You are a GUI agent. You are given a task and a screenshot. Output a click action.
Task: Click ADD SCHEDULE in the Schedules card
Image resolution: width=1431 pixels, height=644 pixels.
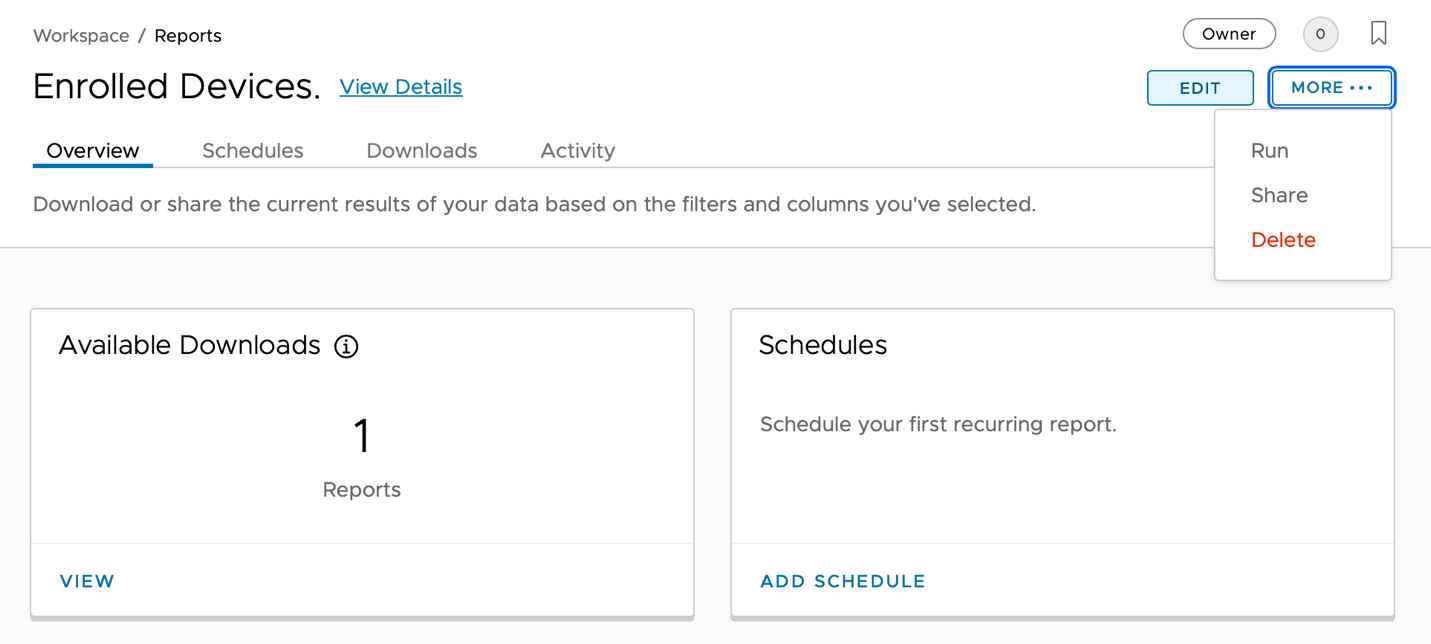[842, 581]
